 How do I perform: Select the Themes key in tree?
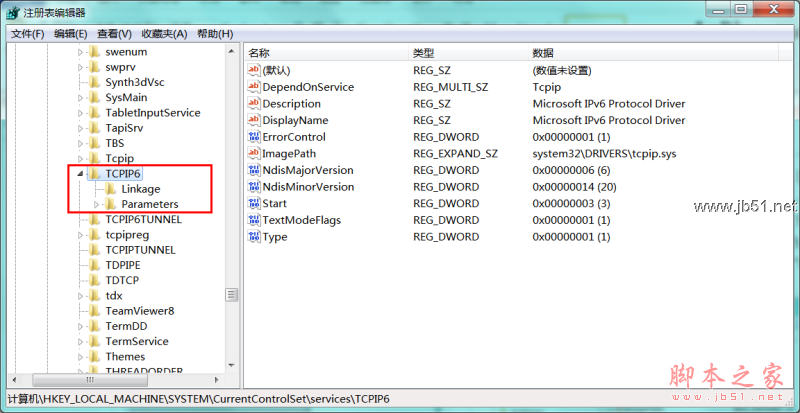pyautogui.click(x=125, y=357)
